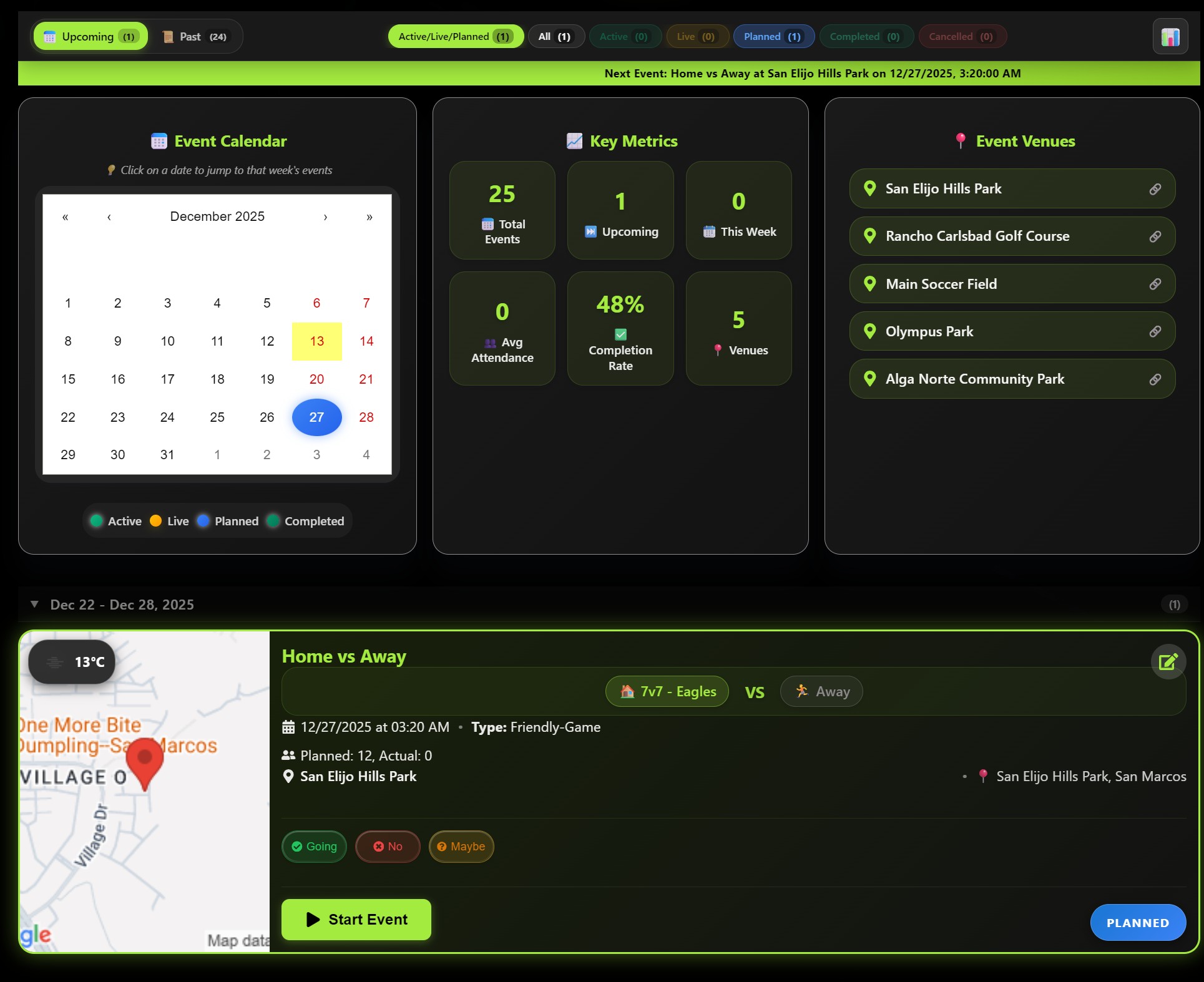Mark your attendance as Going
The height and width of the screenshot is (982, 1204).
(314, 847)
